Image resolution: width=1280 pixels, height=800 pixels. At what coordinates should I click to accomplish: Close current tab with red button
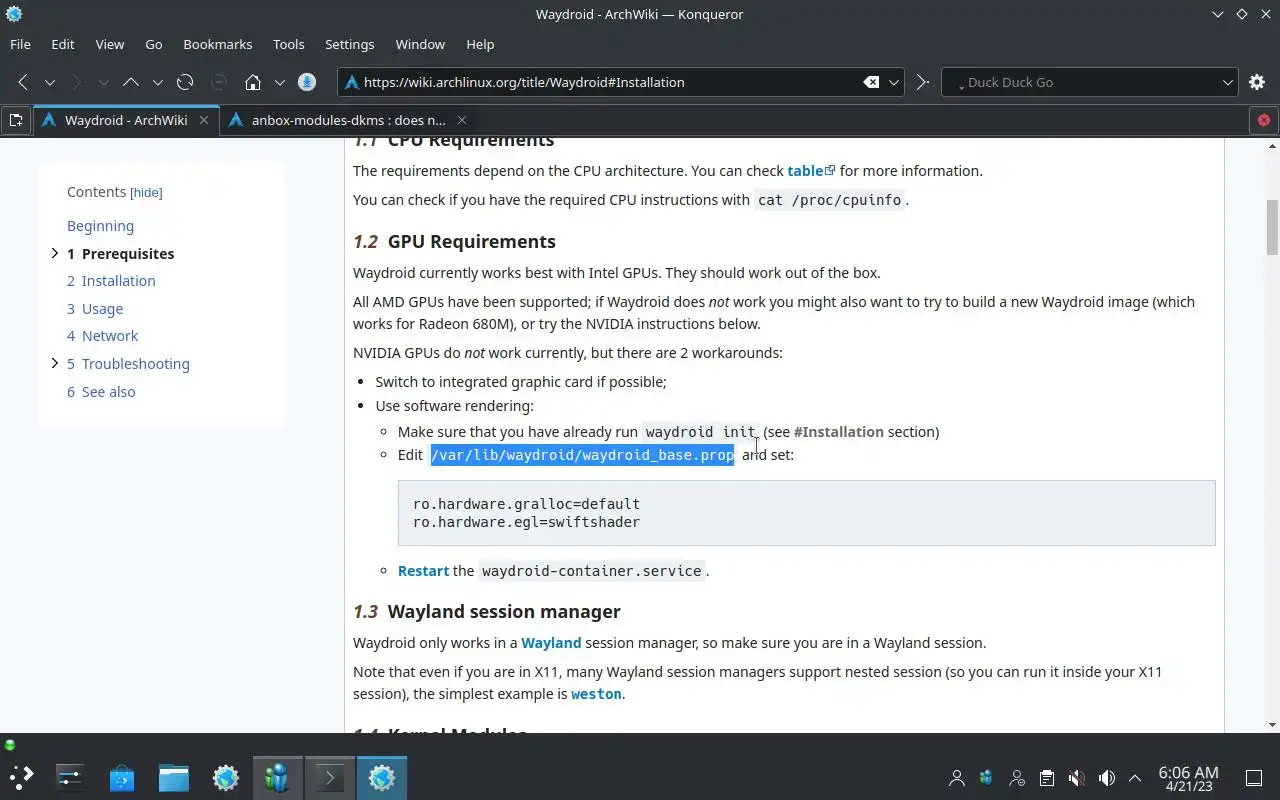pos(1264,120)
